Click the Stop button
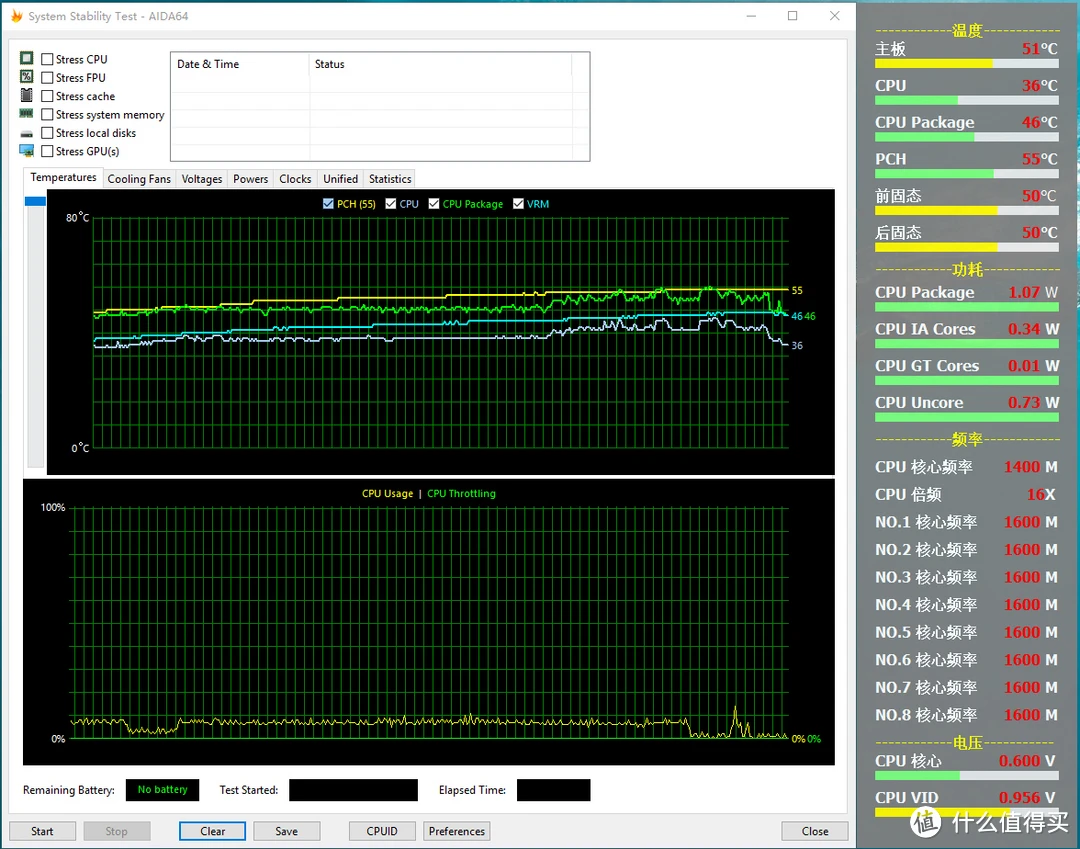 coord(116,831)
